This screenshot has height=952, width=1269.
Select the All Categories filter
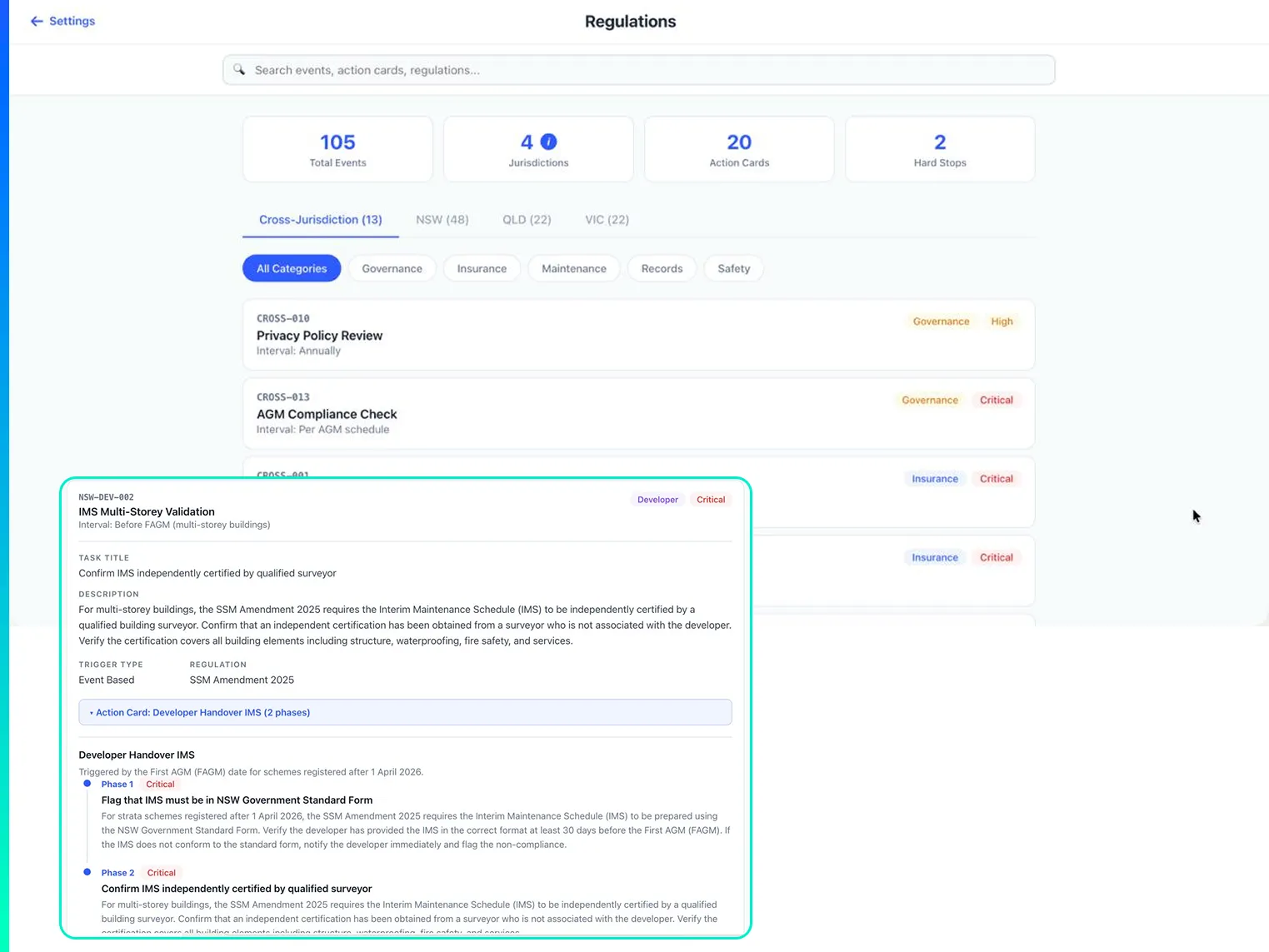(292, 268)
